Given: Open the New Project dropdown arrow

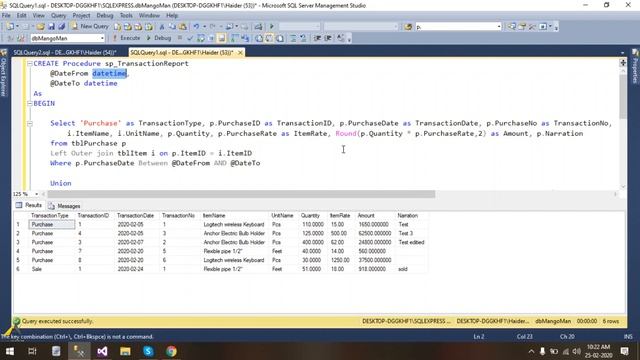Looking at the screenshot, I should (x=17, y=27).
